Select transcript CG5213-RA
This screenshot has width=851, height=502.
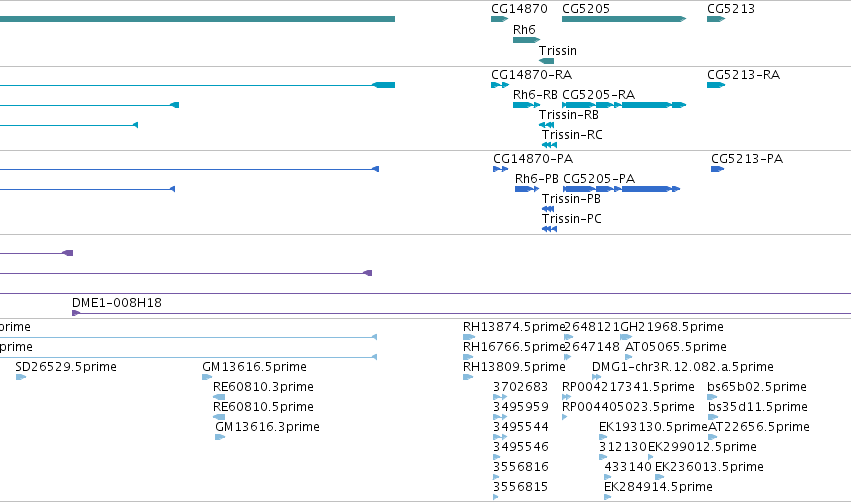point(743,75)
